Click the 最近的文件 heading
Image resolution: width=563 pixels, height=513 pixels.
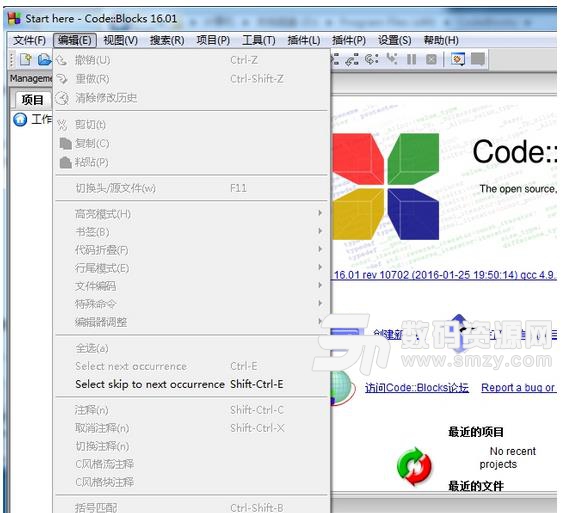[476, 486]
